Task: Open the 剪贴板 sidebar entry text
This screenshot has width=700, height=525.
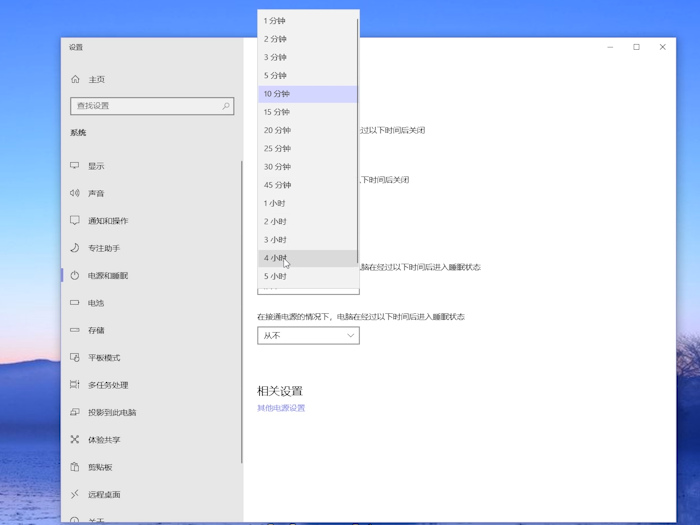Action: point(100,467)
